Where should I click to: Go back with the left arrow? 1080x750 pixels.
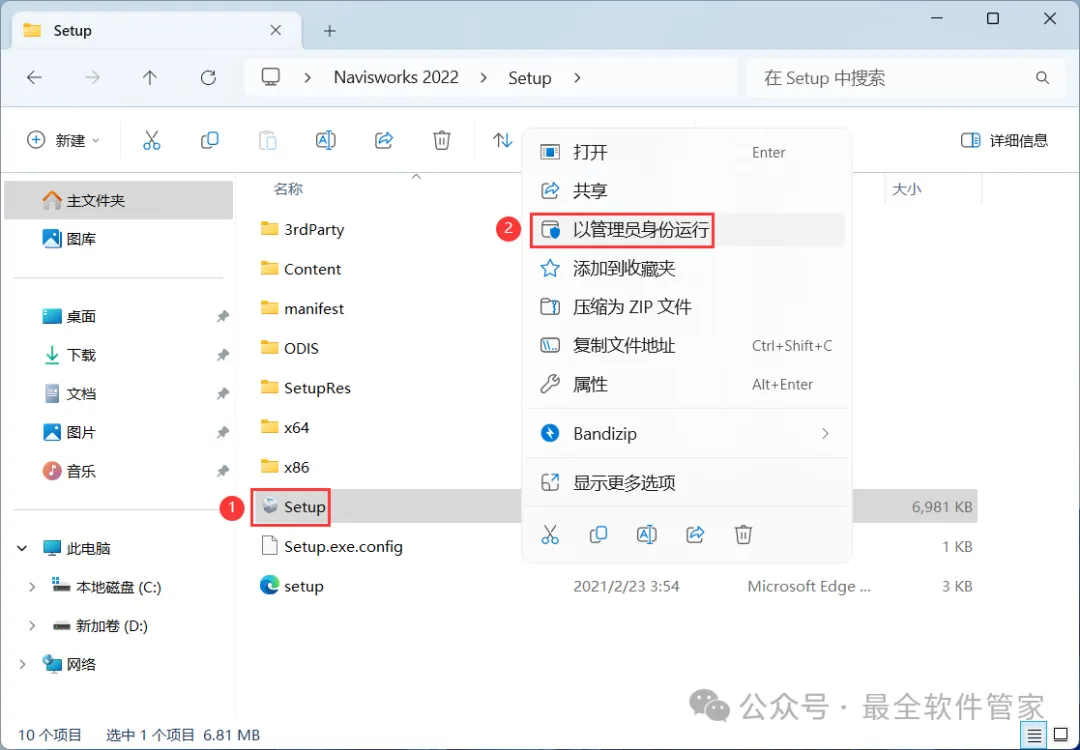click(34, 78)
